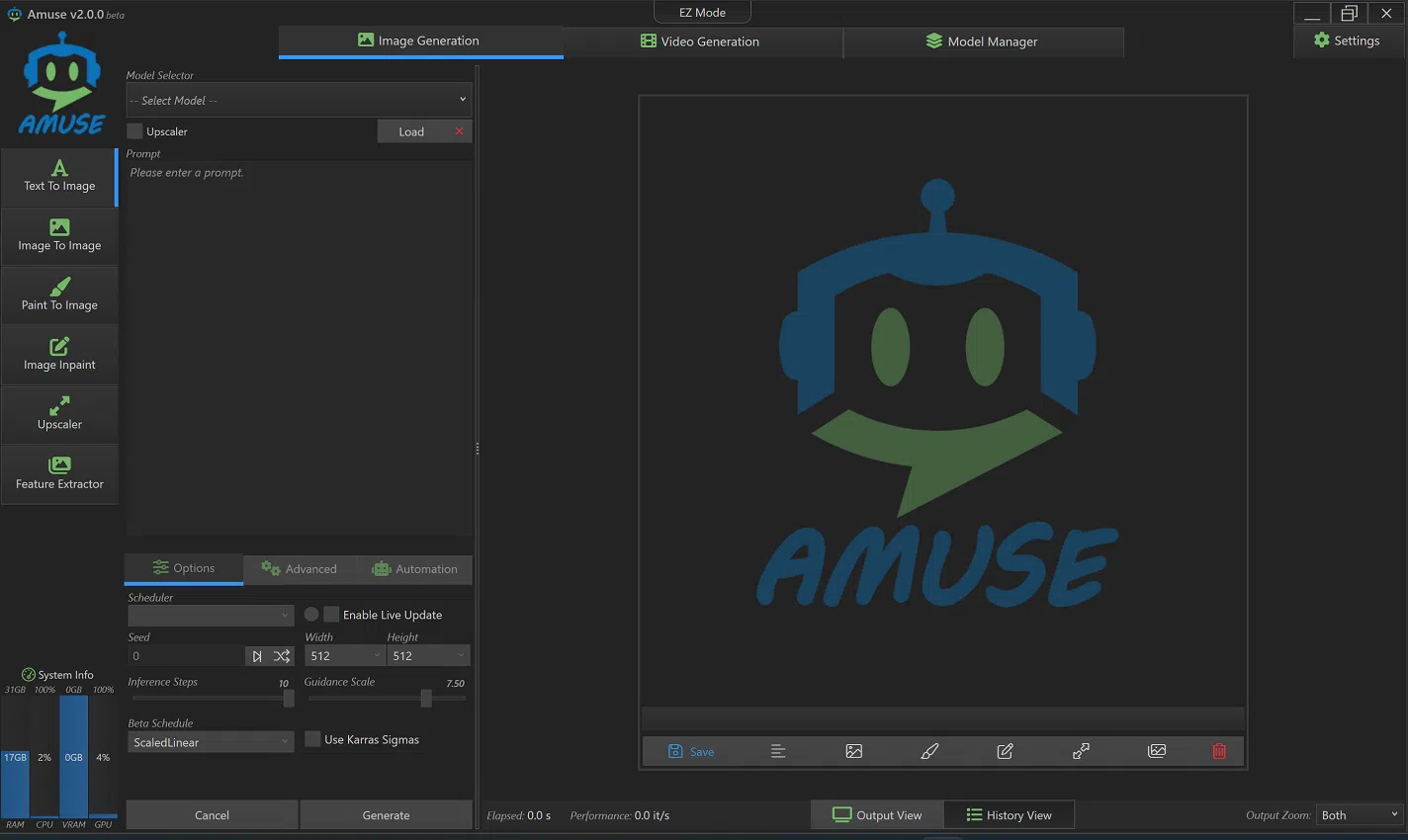
Task: Select the Advanced tab
Action: point(300,569)
